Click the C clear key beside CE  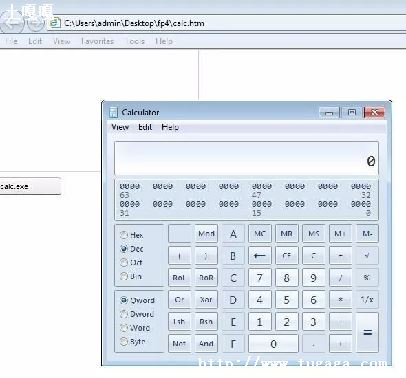[x=313, y=256]
